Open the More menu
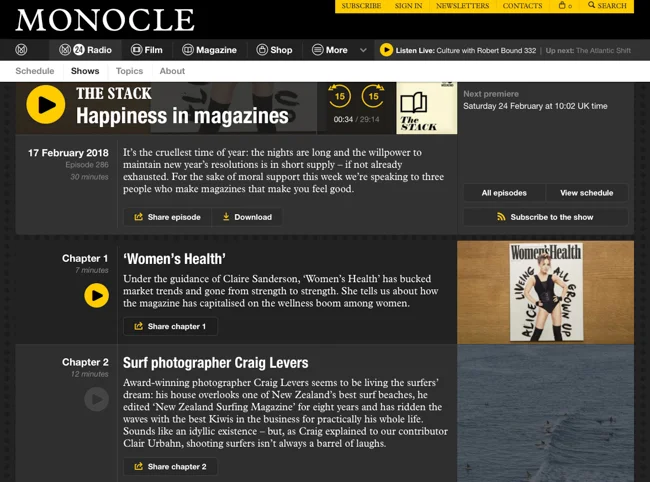Viewport: 650px width, 482px height. (x=330, y=50)
